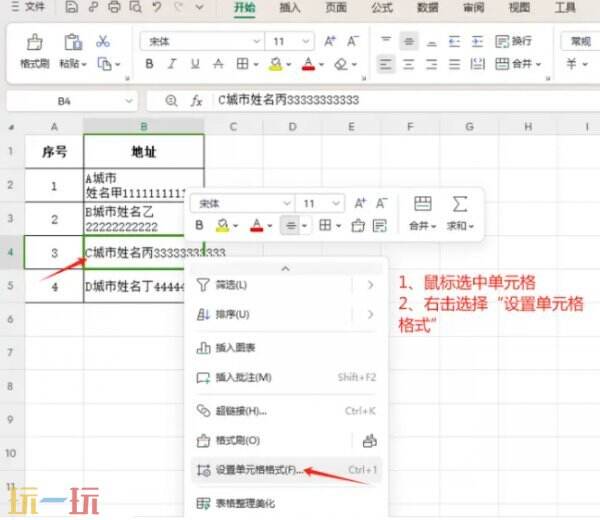600x520 pixels.
Task: Switch to the 页面 ribbon tab
Action: coord(336,7)
